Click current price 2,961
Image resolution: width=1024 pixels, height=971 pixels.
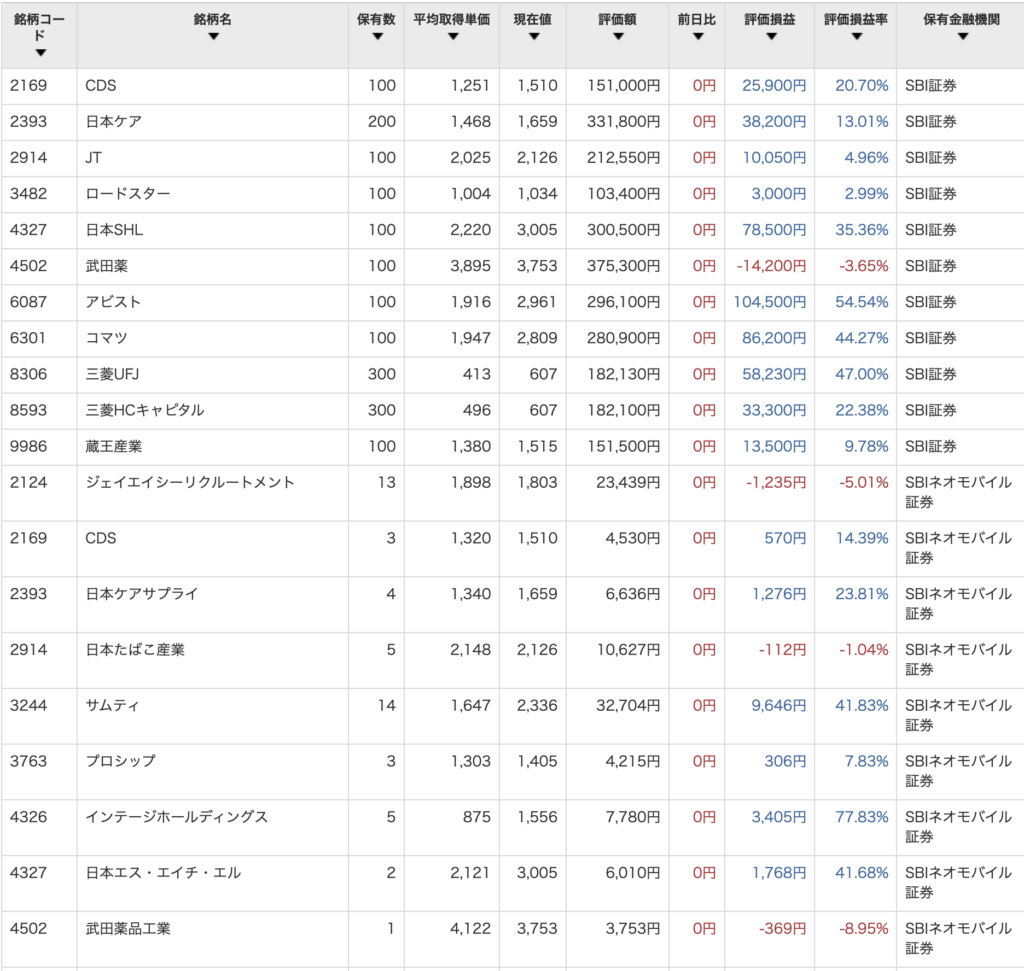[x=537, y=302]
